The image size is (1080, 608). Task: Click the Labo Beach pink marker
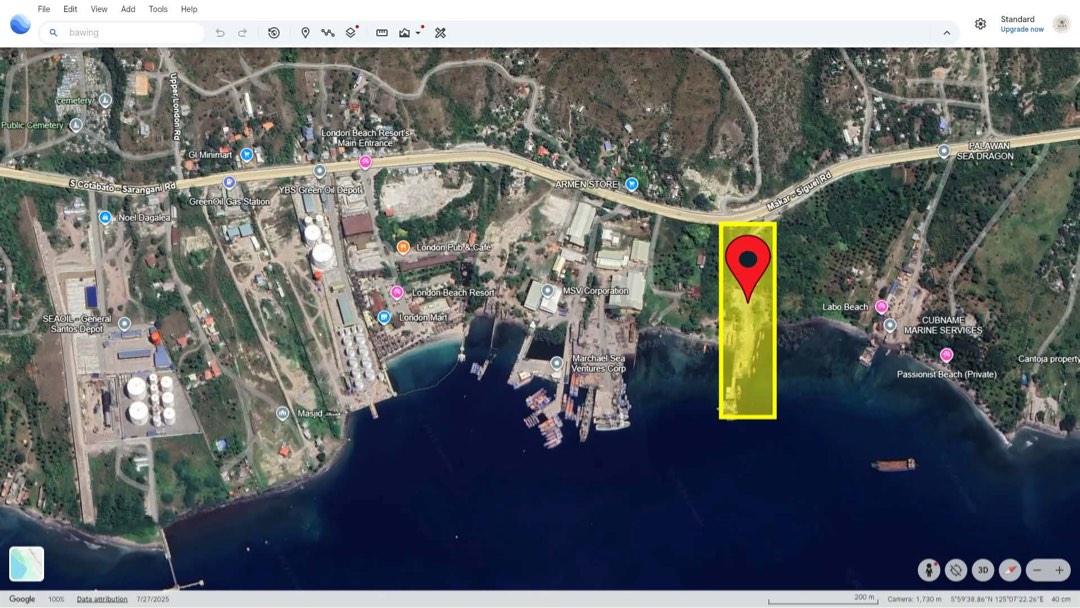tap(881, 306)
